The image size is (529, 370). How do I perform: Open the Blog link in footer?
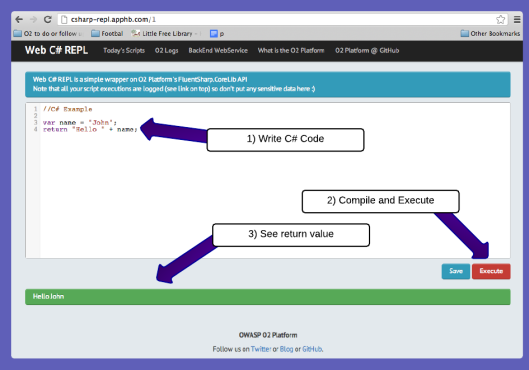click(x=286, y=349)
